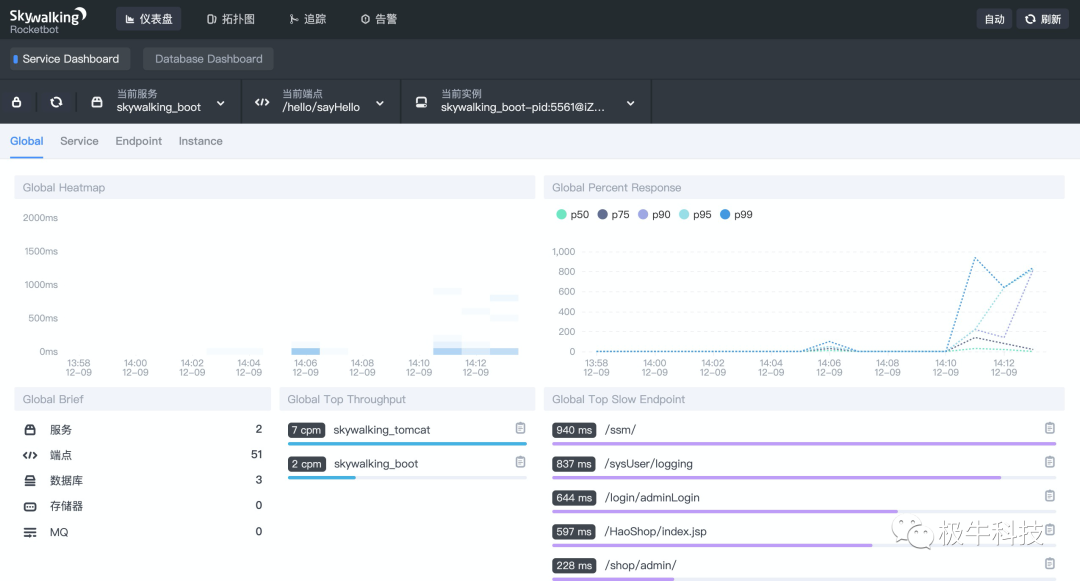
Task: Click the Global Top Slow Endpoint title
Action: (619, 399)
